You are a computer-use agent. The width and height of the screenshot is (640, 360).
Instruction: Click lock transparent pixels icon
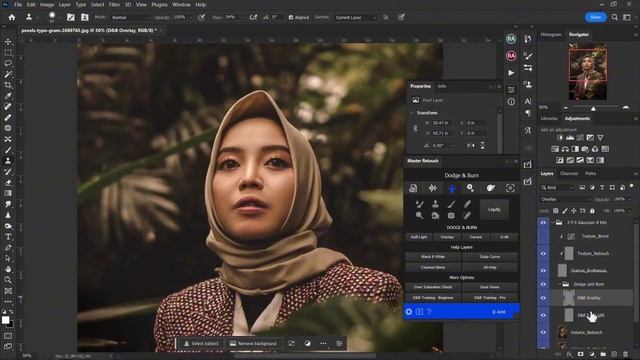pyautogui.click(x=556, y=211)
